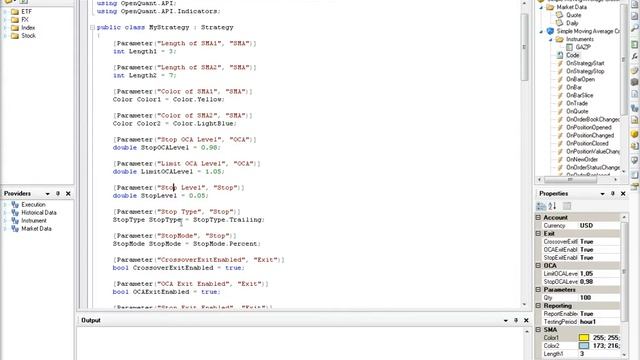Collapse the Instruments folder node

[x=550, y=40]
